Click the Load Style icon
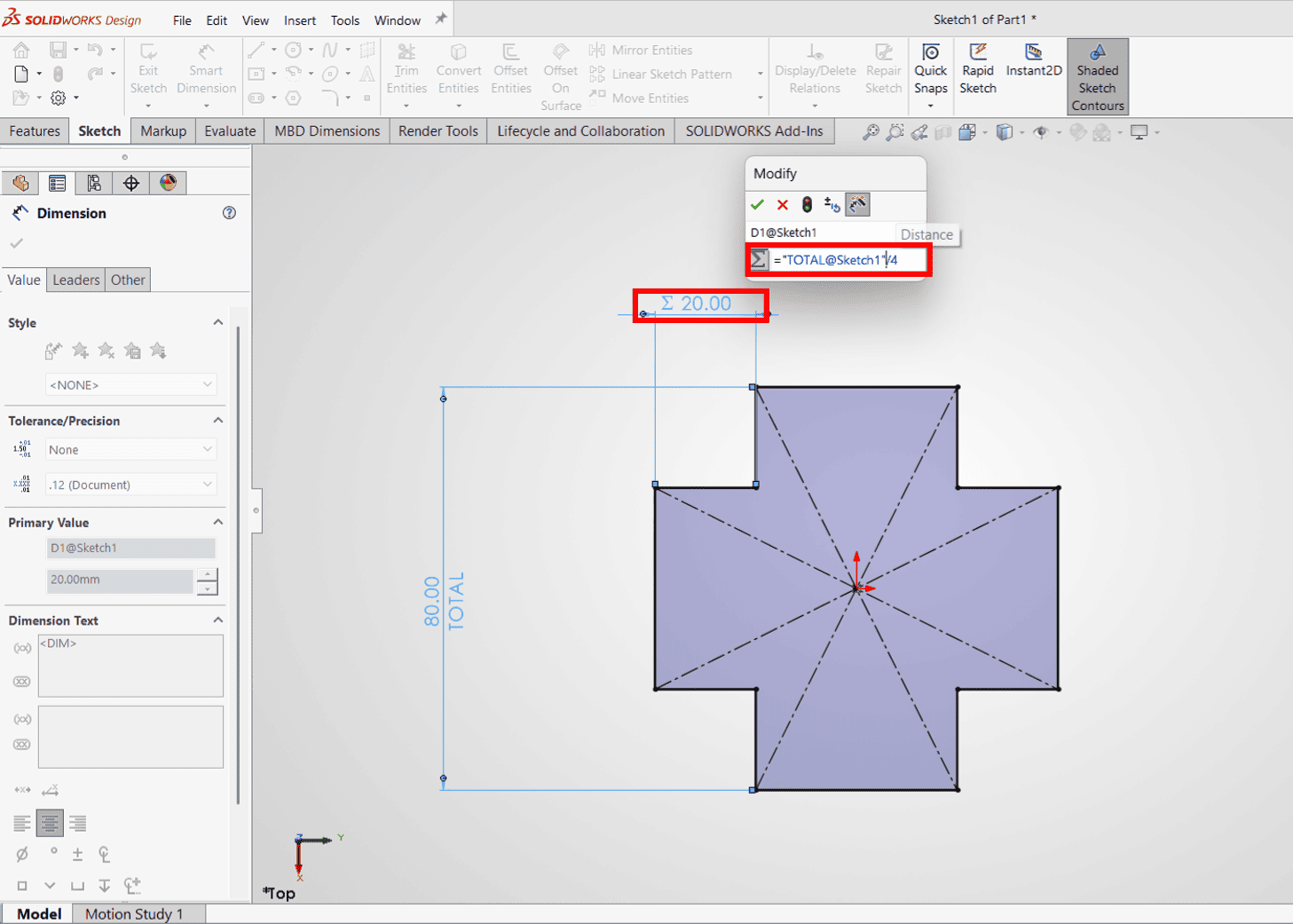The image size is (1293, 924). click(x=159, y=351)
